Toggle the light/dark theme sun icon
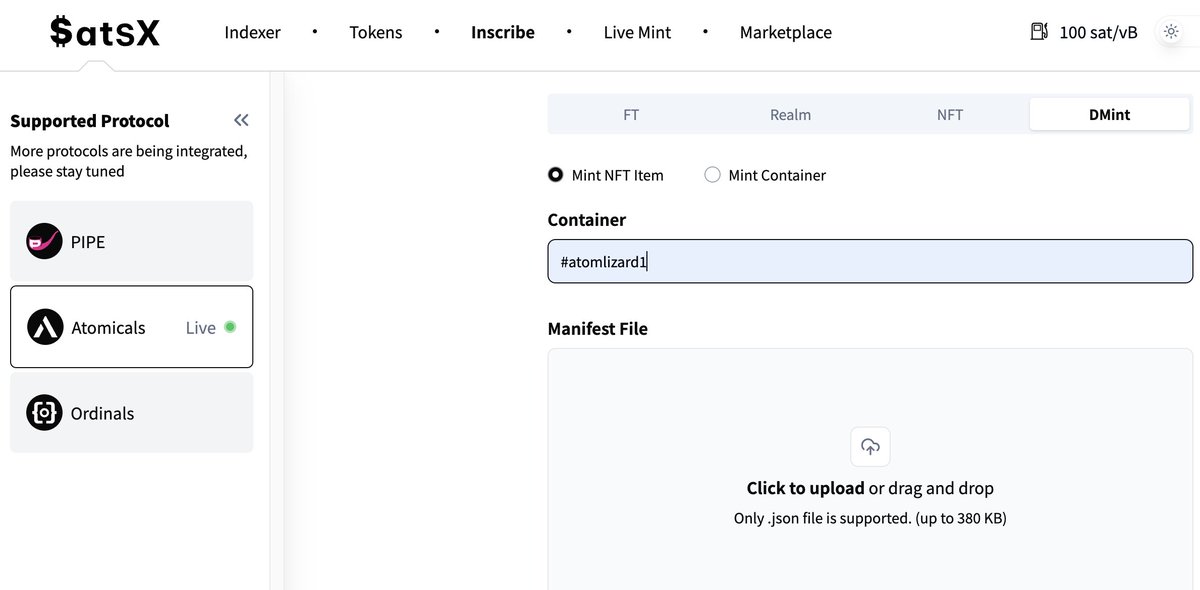This screenshot has height=590, width=1200. (1171, 32)
